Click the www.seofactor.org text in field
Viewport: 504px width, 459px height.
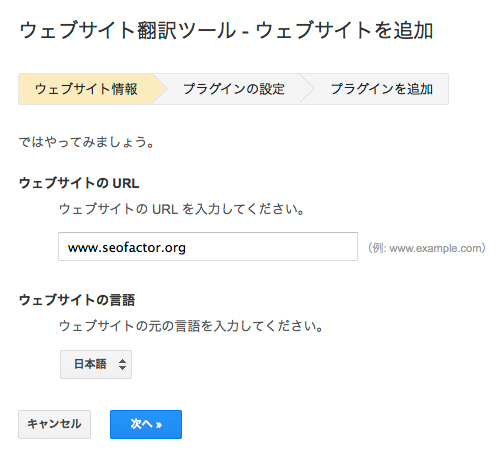pos(127,248)
